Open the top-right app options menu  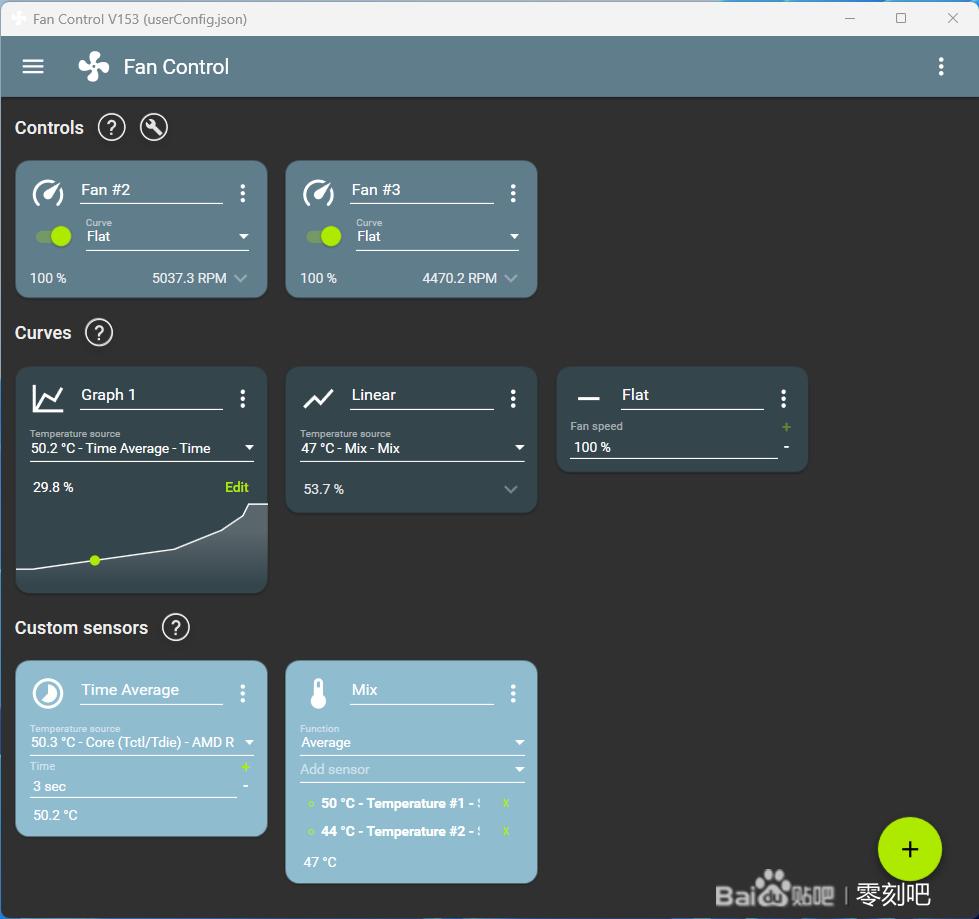point(941,66)
